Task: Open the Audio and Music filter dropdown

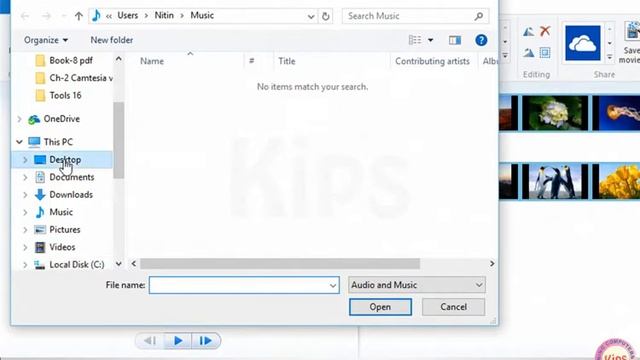Action: (x=417, y=285)
